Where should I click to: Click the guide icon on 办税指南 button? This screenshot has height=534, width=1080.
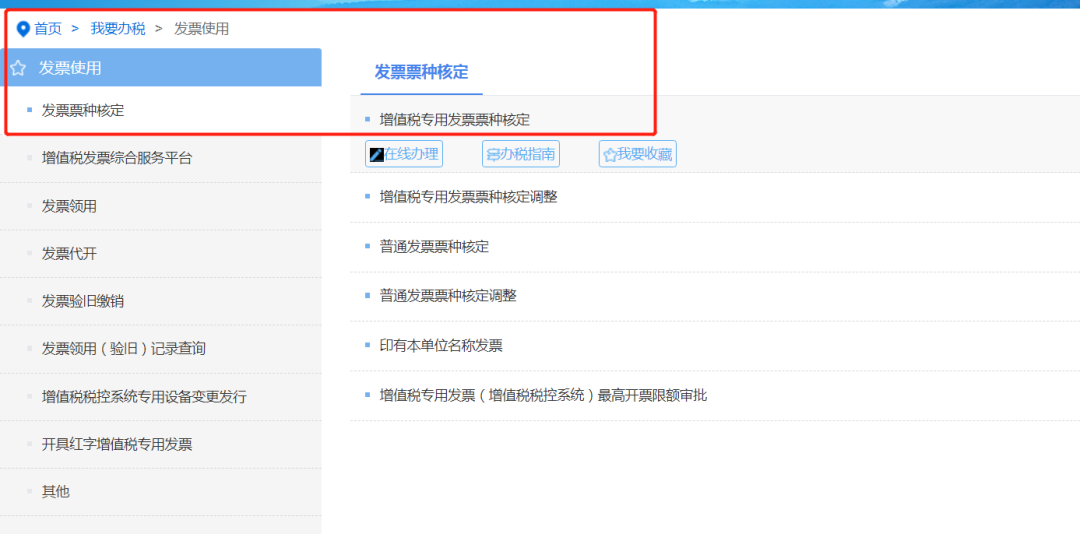492,155
